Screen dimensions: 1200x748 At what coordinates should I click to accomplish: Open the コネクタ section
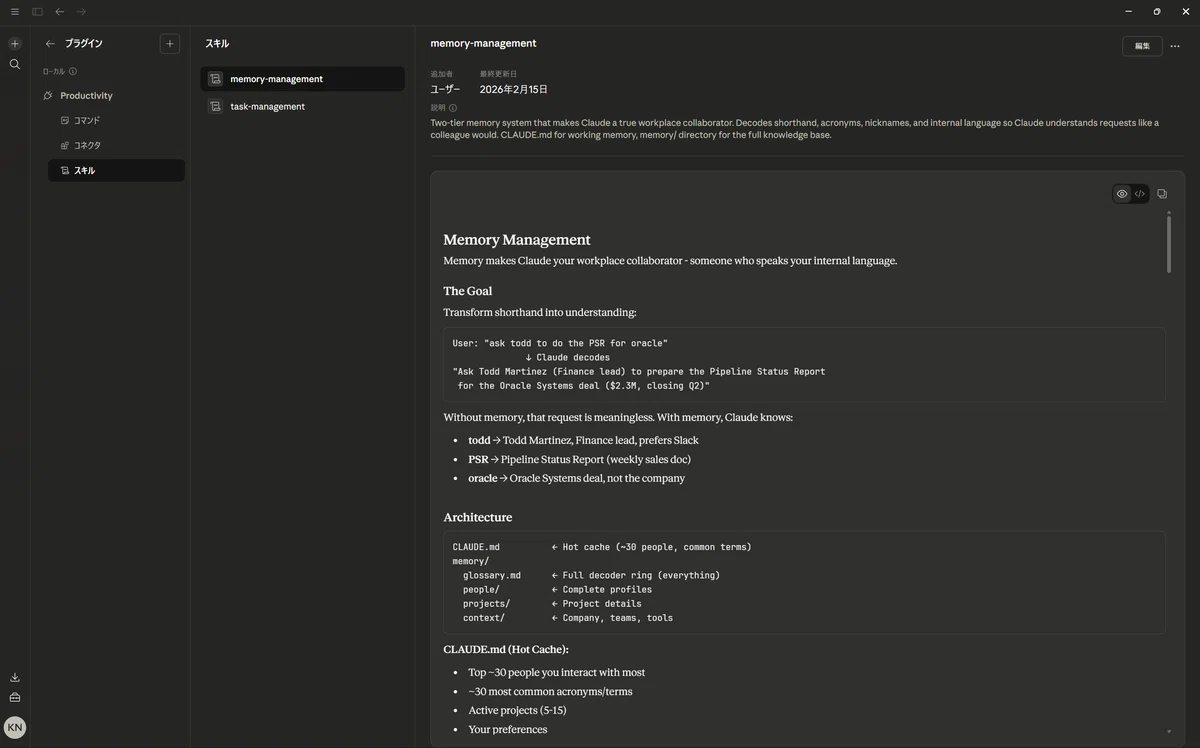click(x=116, y=146)
